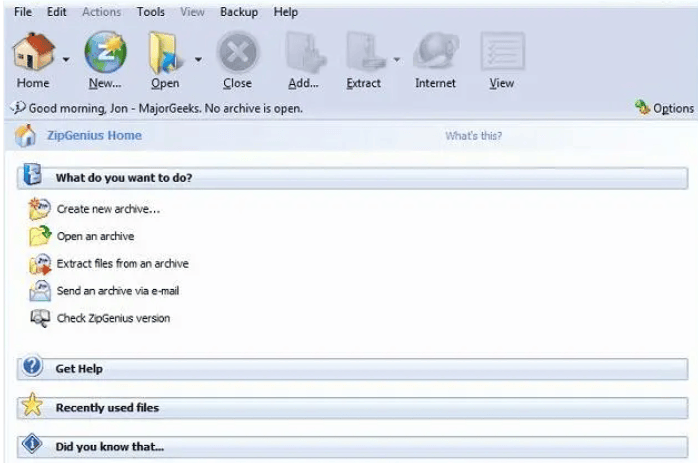Click the ZipGenius Home house icon
698x463 pixels.
coord(25,135)
